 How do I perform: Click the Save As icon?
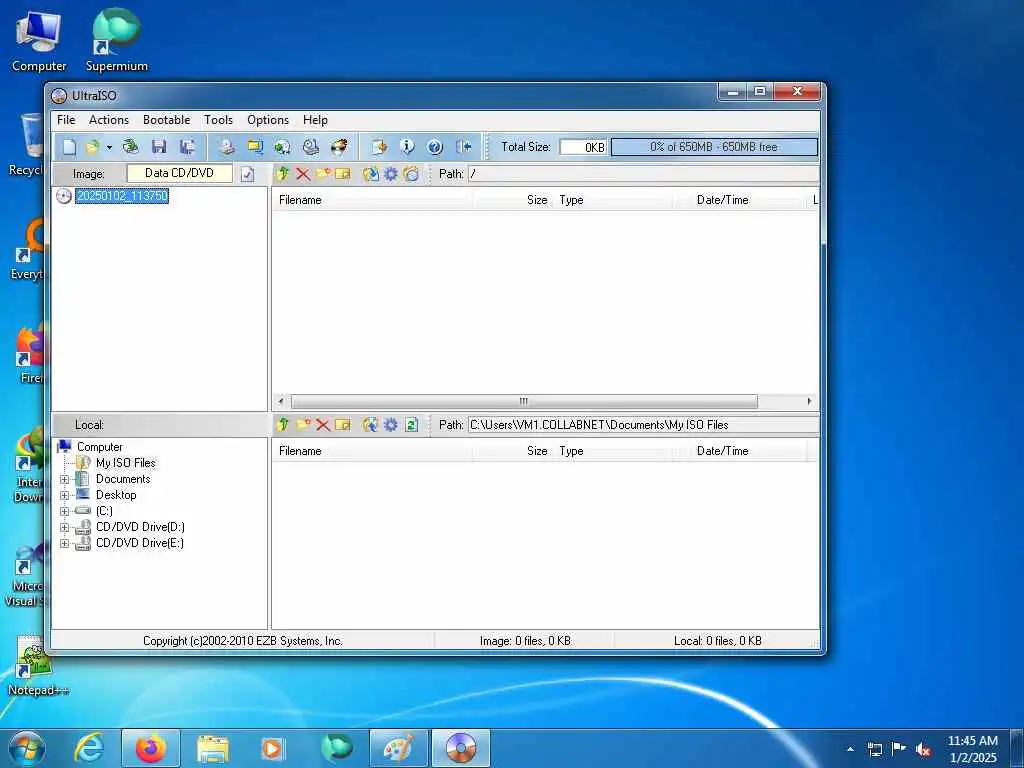pyautogui.click(x=187, y=147)
